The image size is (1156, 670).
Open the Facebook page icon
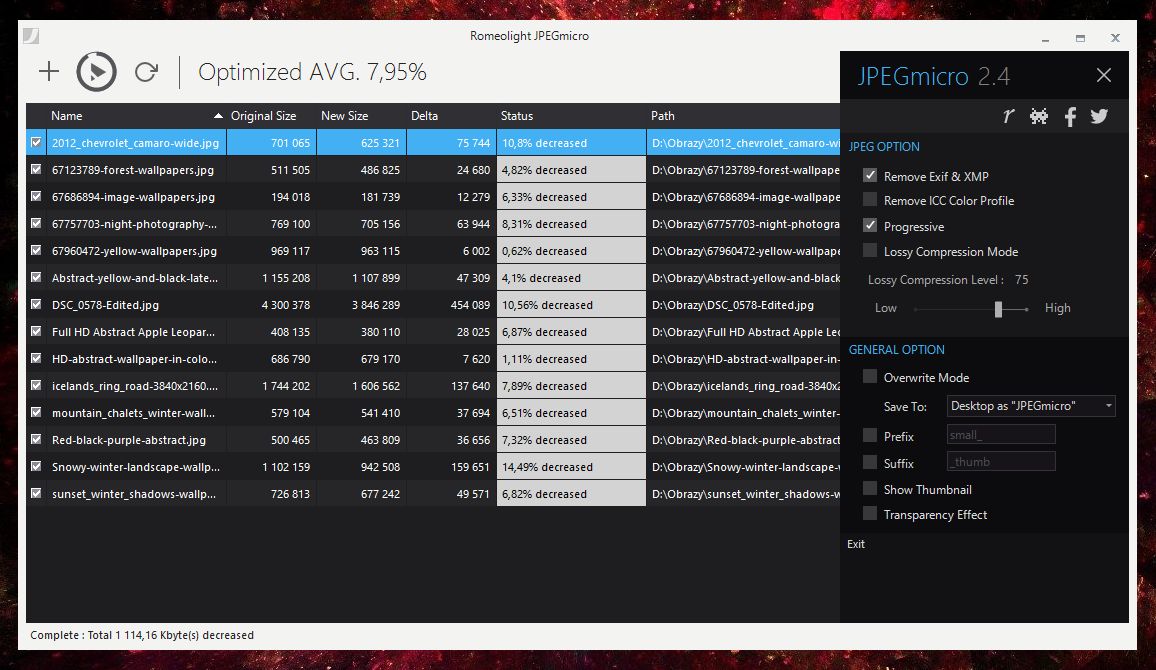(x=1070, y=116)
